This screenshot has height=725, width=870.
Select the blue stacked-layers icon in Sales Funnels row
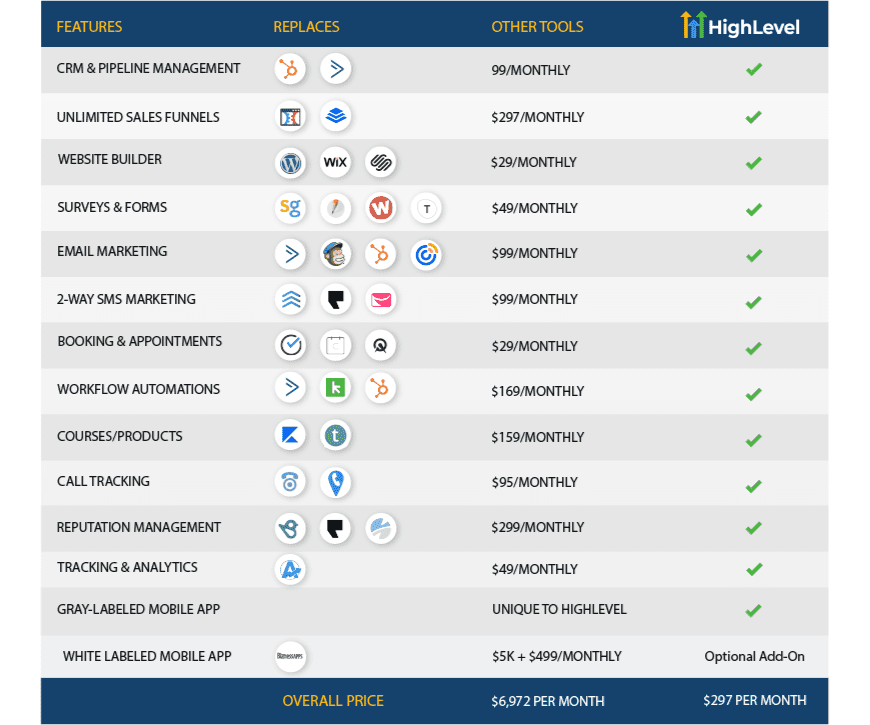coord(336,116)
